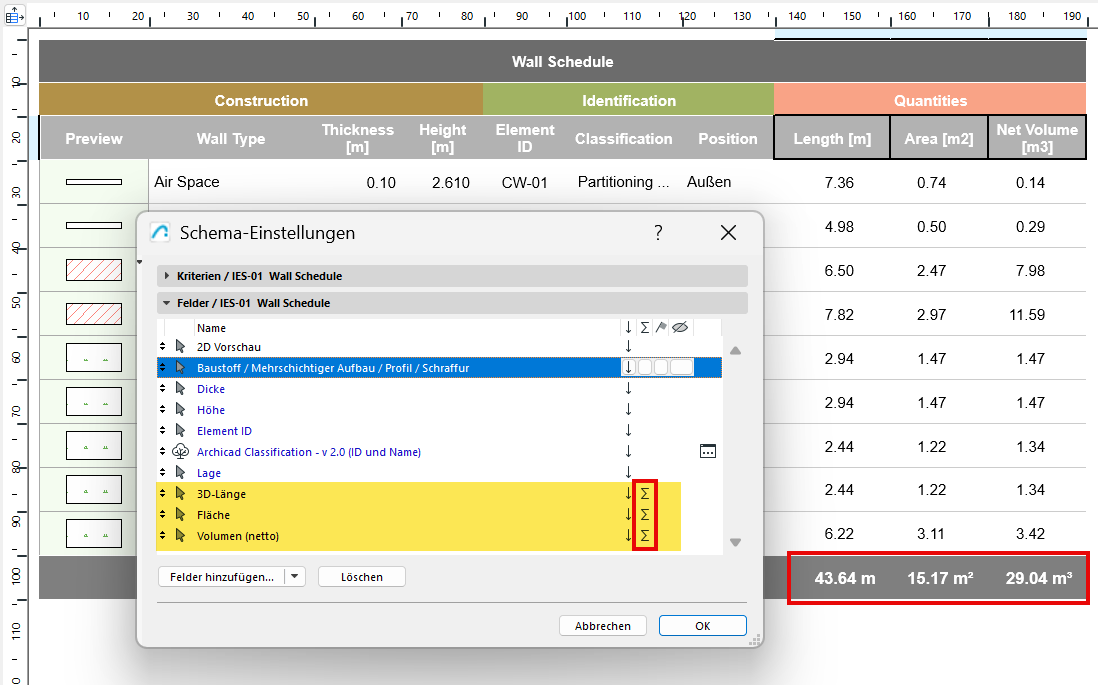Enable flag checkbox in the Baustoff row
The height and width of the screenshot is (685, 1098).
[661, 367]
